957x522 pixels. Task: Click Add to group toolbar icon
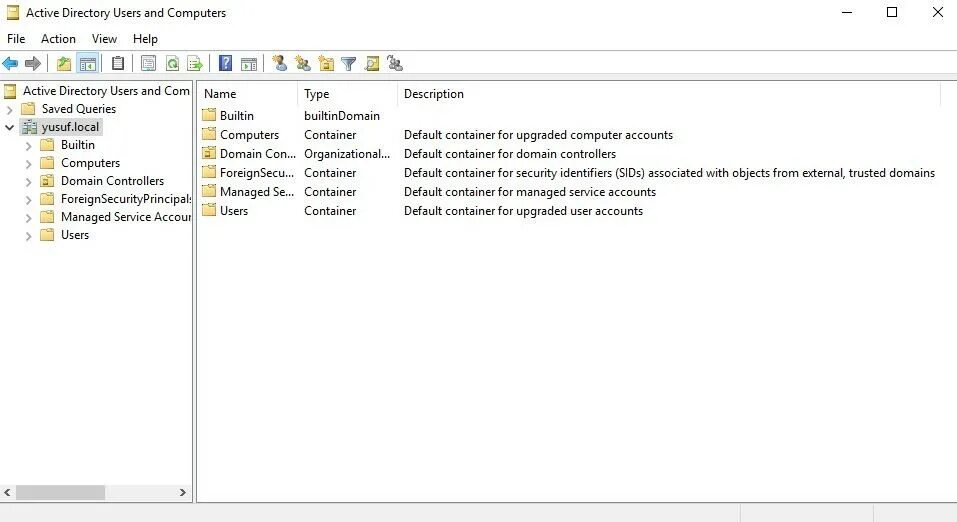coord(395,63)
